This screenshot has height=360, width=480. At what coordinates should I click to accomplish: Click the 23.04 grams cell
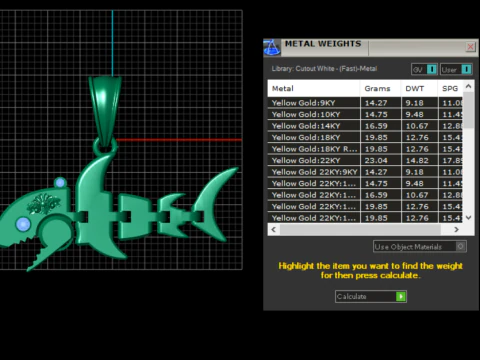pos(380,160)
